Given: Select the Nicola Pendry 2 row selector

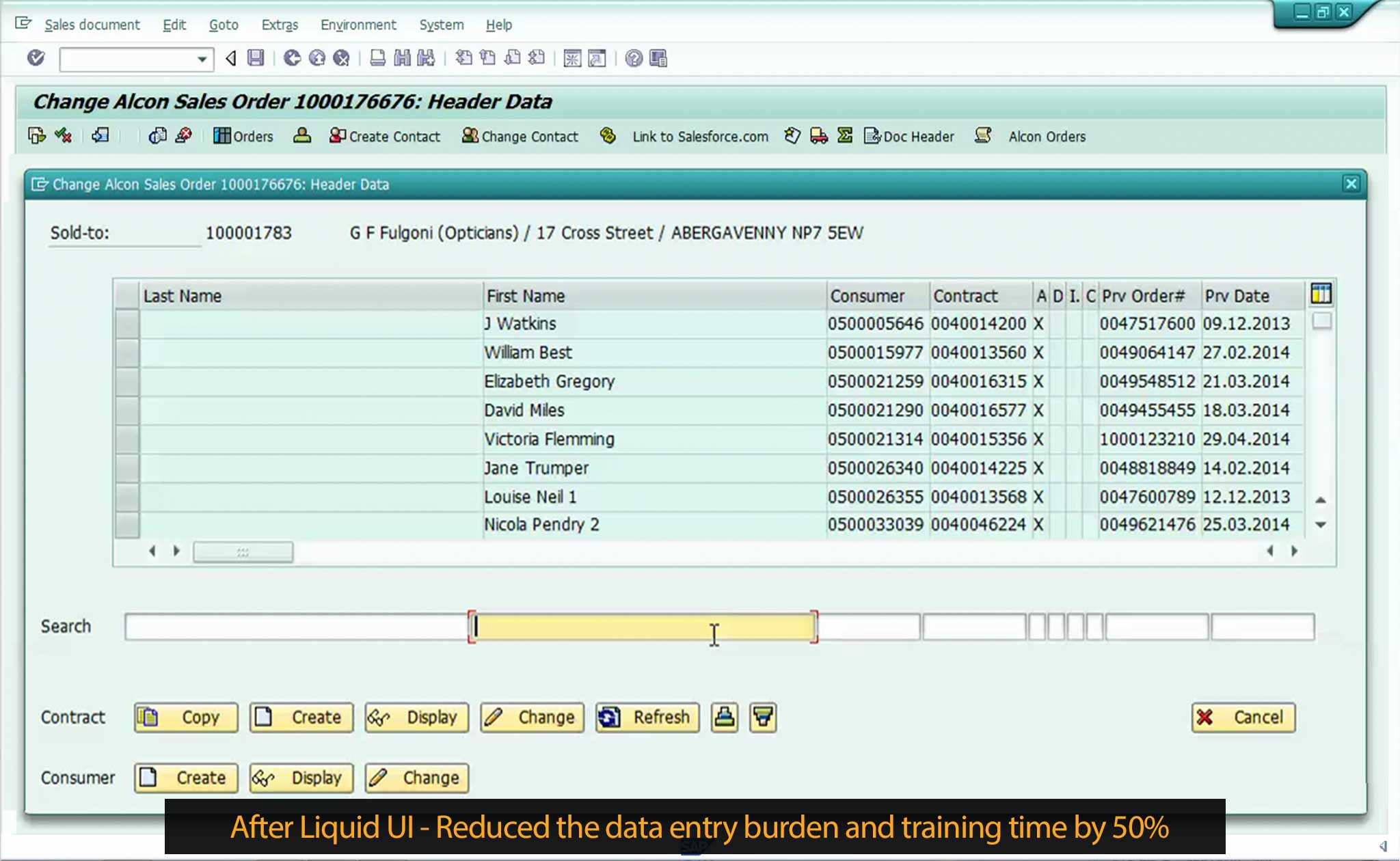Looking at the screenshot, I should click(x=127, y=524).
